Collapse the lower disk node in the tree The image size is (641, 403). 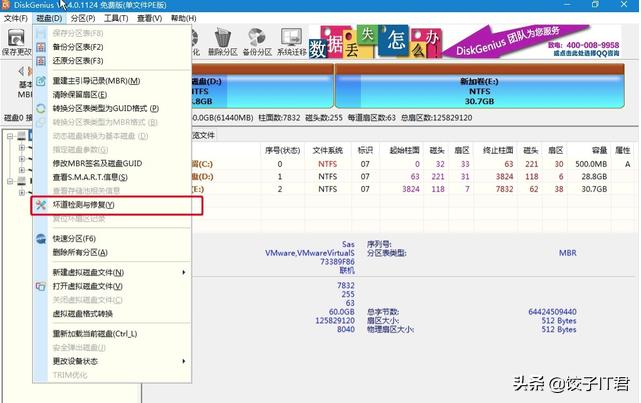click(10, 181)
